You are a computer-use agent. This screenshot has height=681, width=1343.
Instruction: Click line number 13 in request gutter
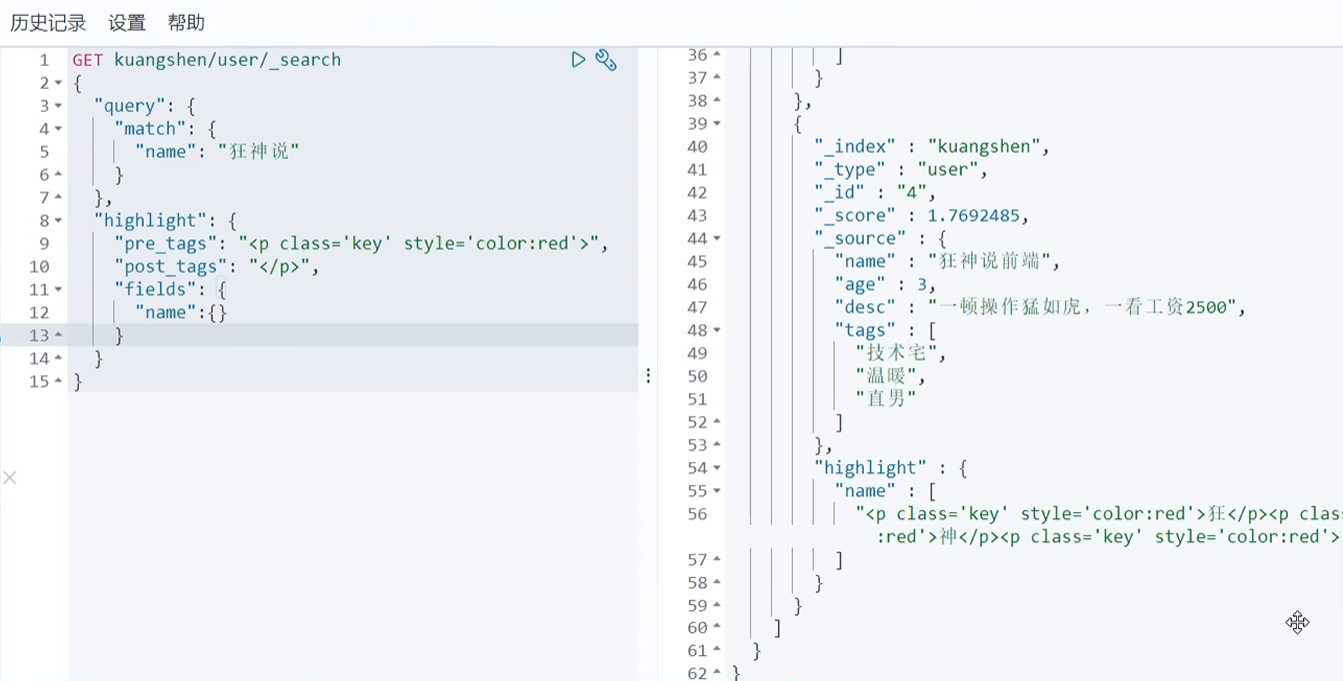coord(39,336)
